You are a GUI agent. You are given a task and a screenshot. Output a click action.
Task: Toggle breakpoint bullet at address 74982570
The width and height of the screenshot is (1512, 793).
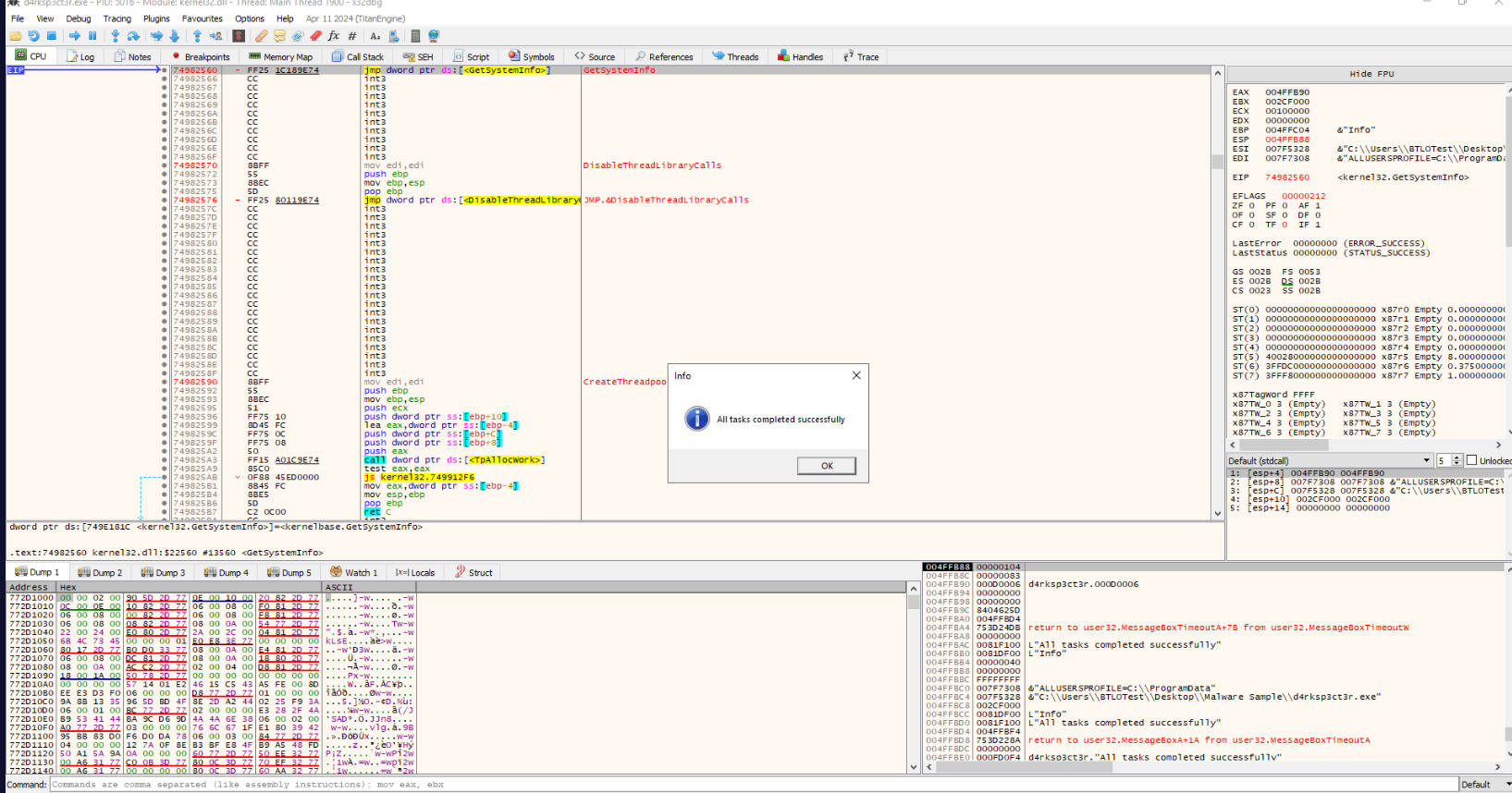coord(165,165)
